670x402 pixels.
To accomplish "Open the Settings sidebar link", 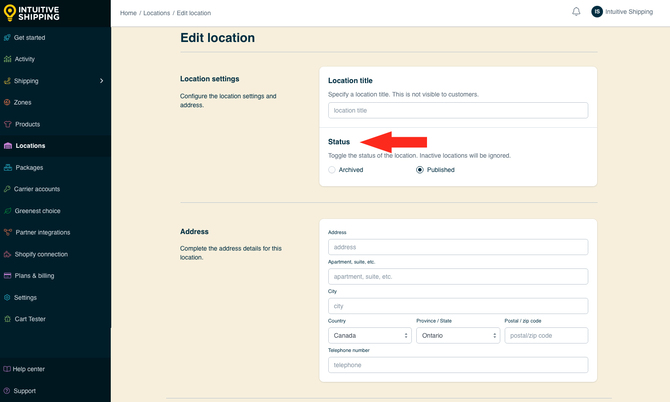I will coord(25,297).
